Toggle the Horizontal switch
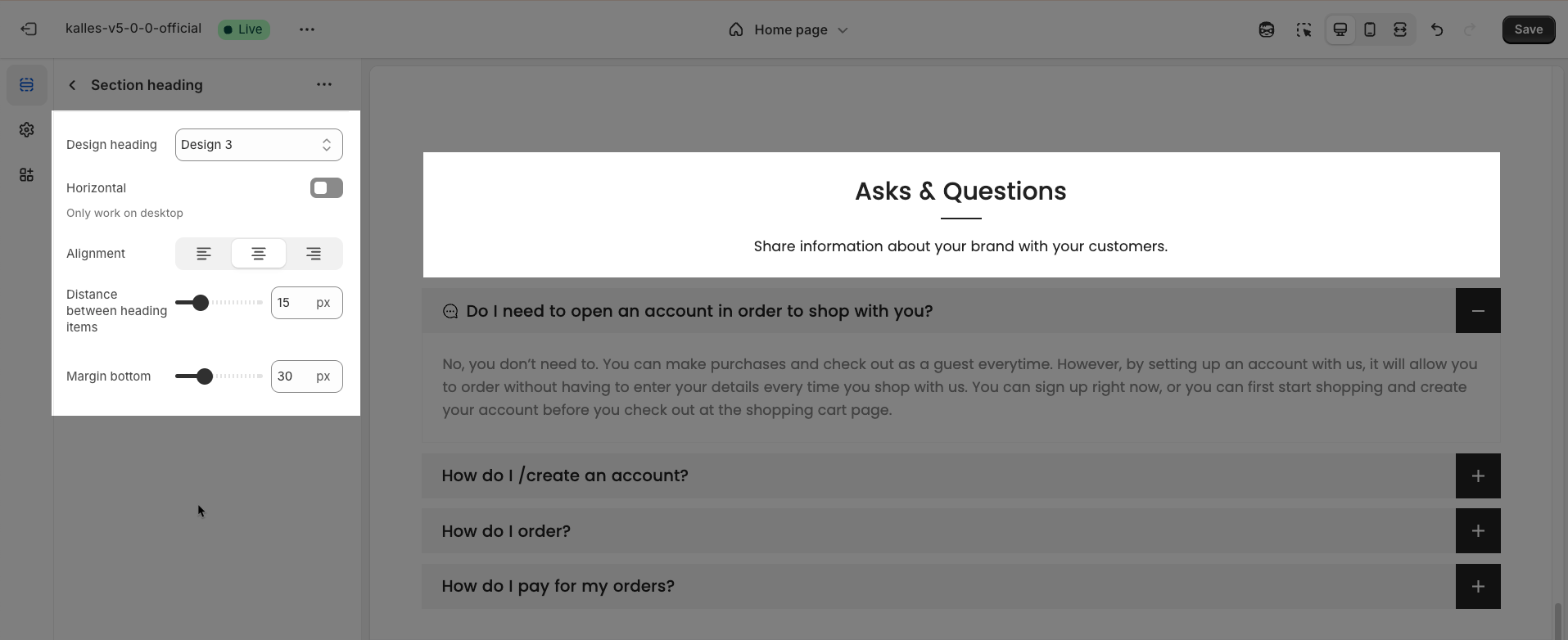The image size is (1568, 640). [x=327, y=188]
